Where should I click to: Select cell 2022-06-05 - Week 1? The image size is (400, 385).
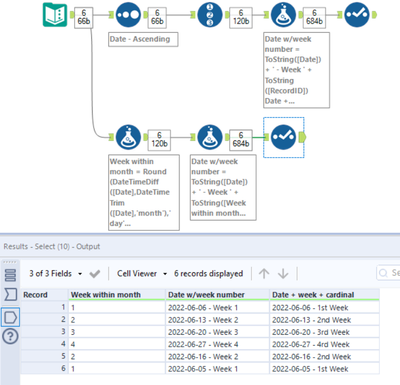point(217,369)
